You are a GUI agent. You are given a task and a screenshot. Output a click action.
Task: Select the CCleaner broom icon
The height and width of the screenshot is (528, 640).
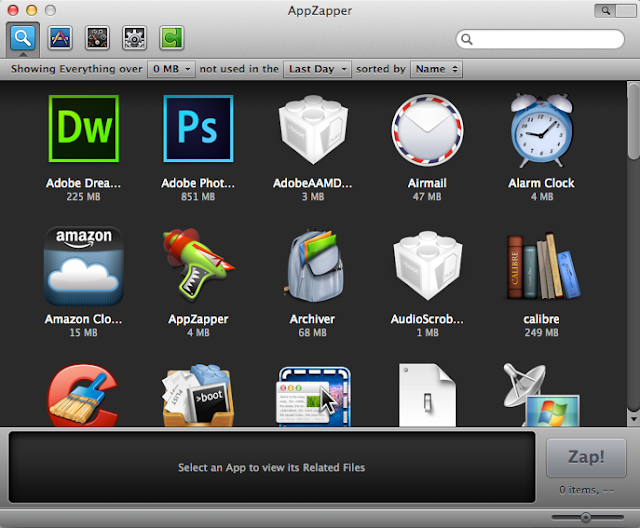[83, 395]
